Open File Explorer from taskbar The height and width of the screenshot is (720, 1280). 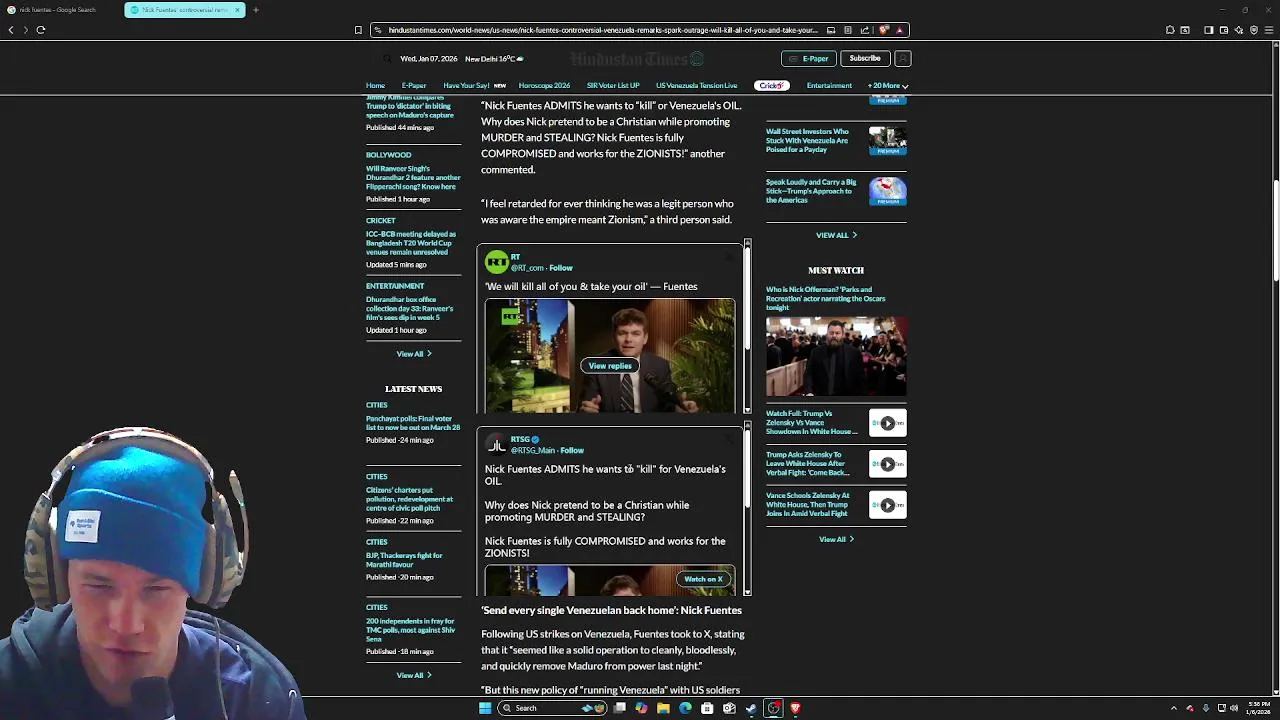(x=663, y=708)
